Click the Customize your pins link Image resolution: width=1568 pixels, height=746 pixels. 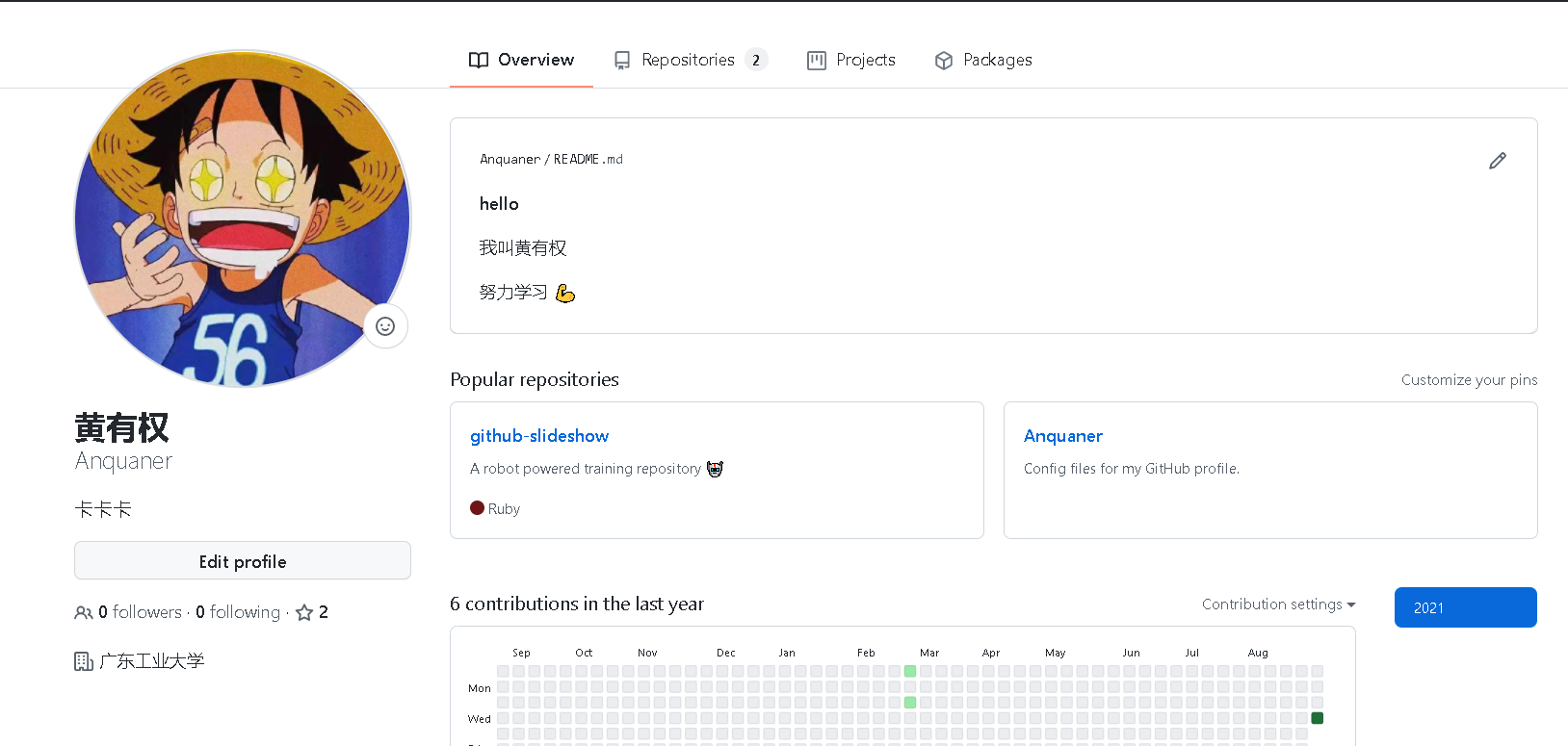click(1469, 380)
